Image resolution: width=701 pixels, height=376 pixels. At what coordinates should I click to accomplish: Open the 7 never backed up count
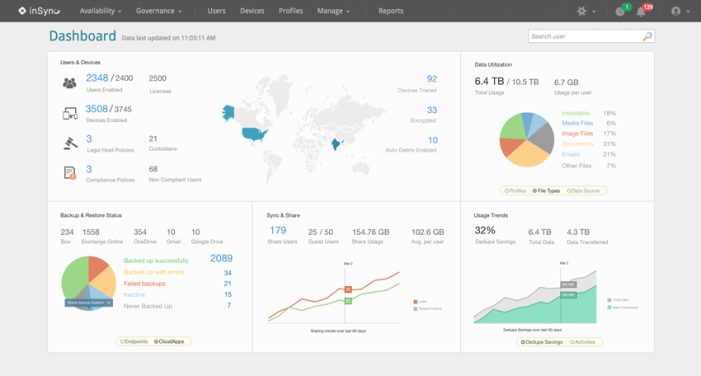[x=229, y=305]
